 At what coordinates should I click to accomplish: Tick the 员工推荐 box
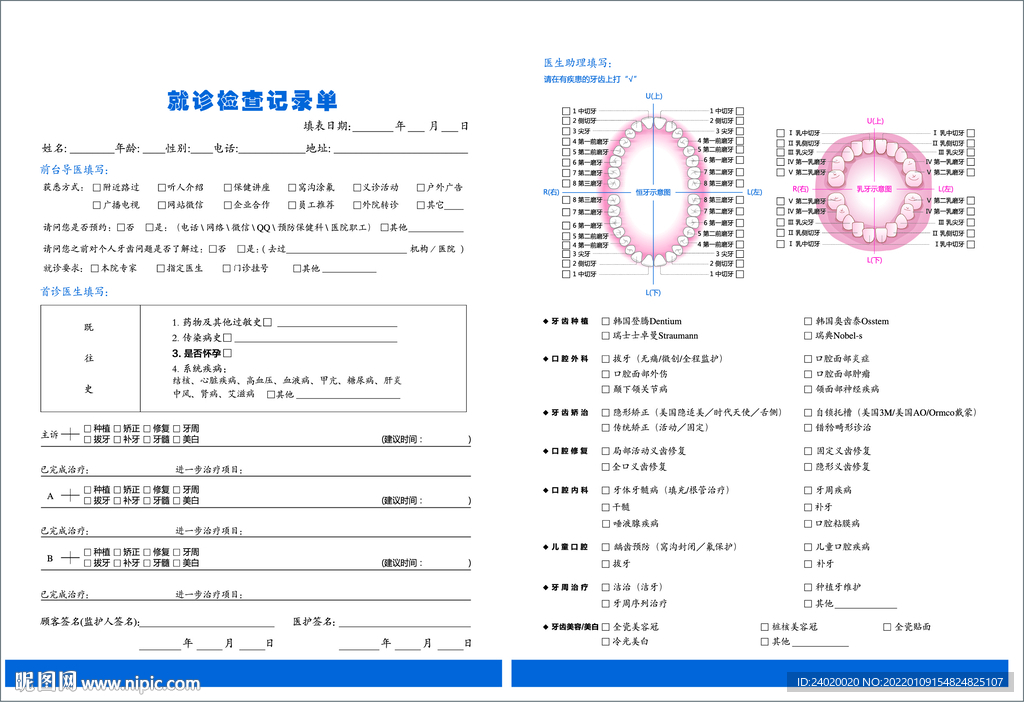[x=292, y=205]
